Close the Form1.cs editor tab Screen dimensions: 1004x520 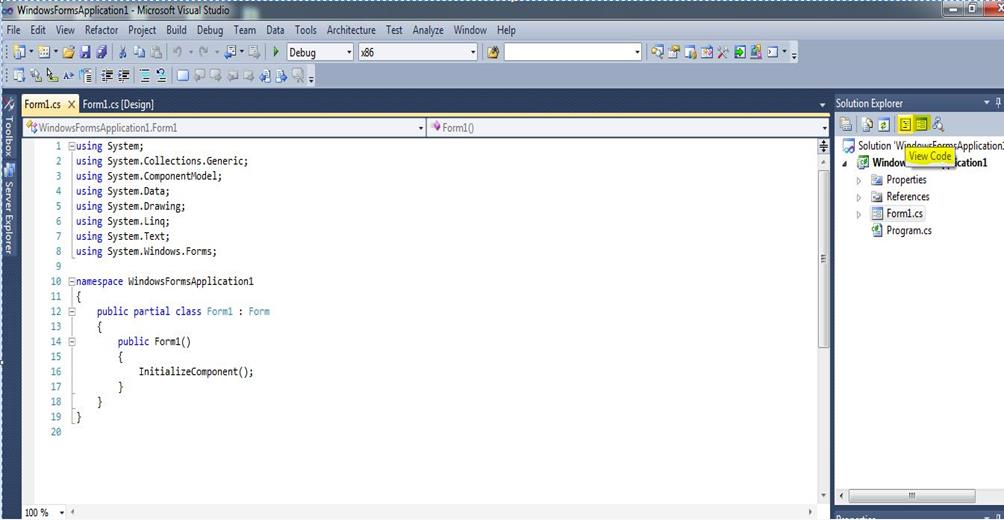pyautogui.click(x=72, y=104)
